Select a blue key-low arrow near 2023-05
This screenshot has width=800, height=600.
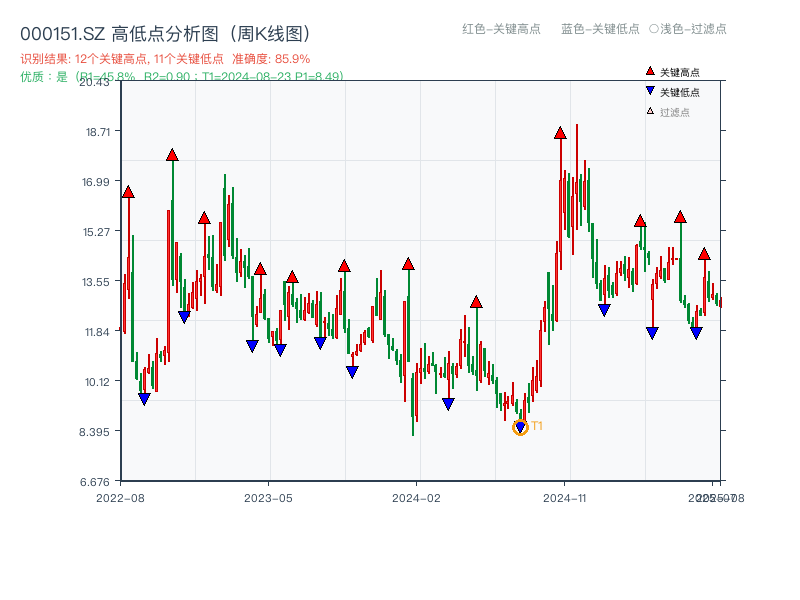(x=253, y=344)
